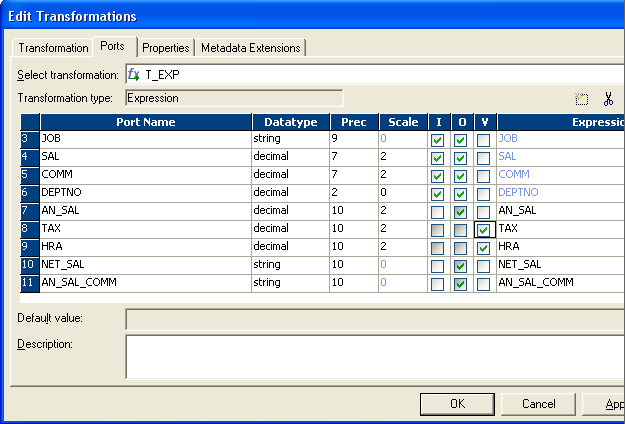Open the Properties tab
This screenshot has width=625, height=424.
point(165,48)
